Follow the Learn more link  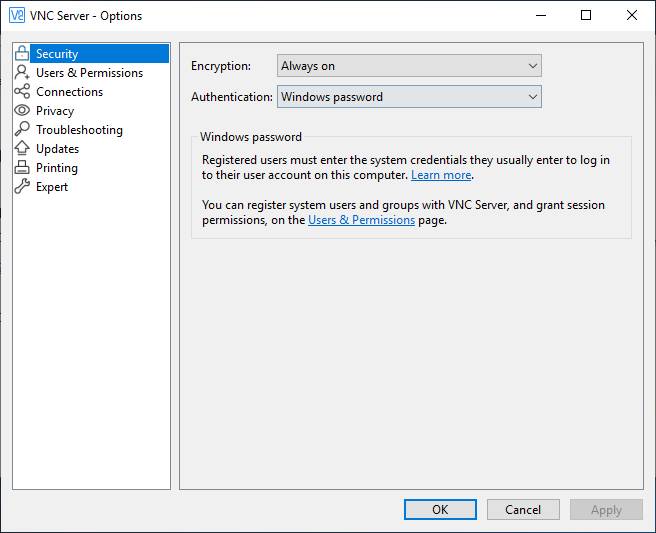[441, 175]
